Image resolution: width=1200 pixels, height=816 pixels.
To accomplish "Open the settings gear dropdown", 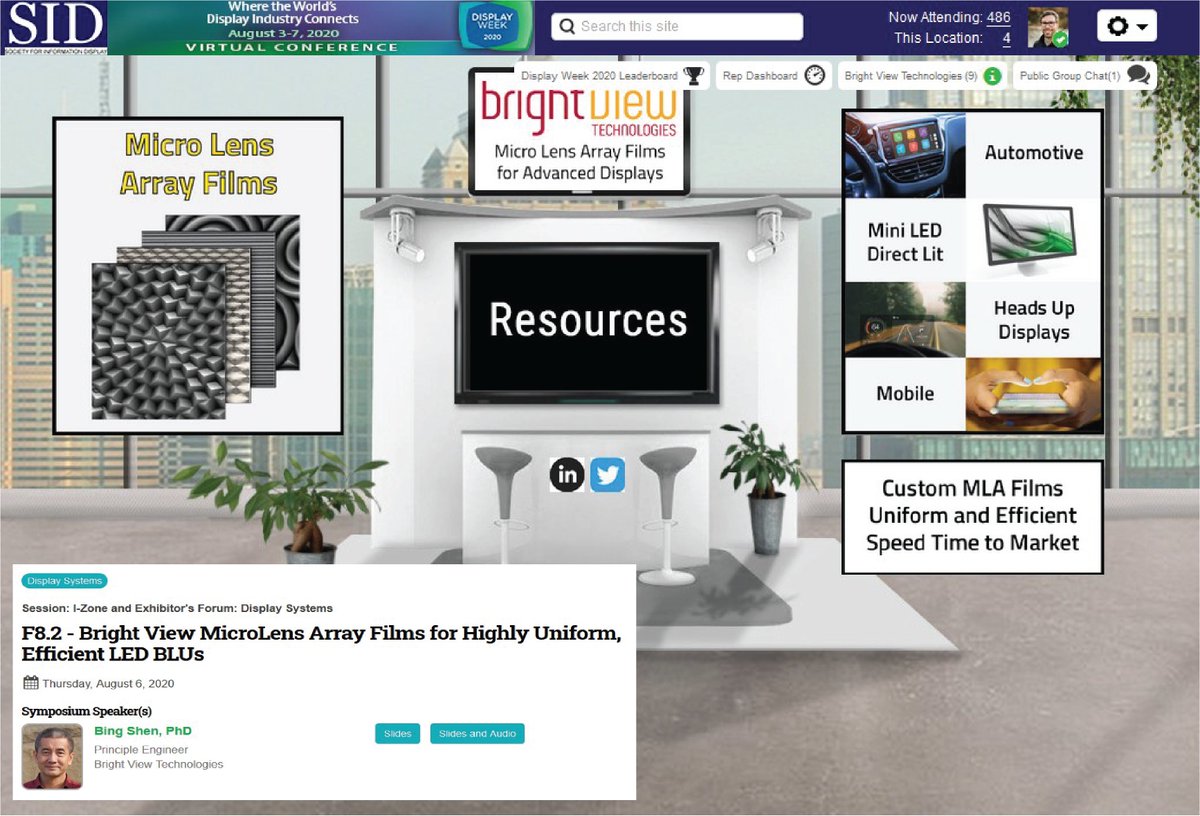I will [x=1127, y=26].
